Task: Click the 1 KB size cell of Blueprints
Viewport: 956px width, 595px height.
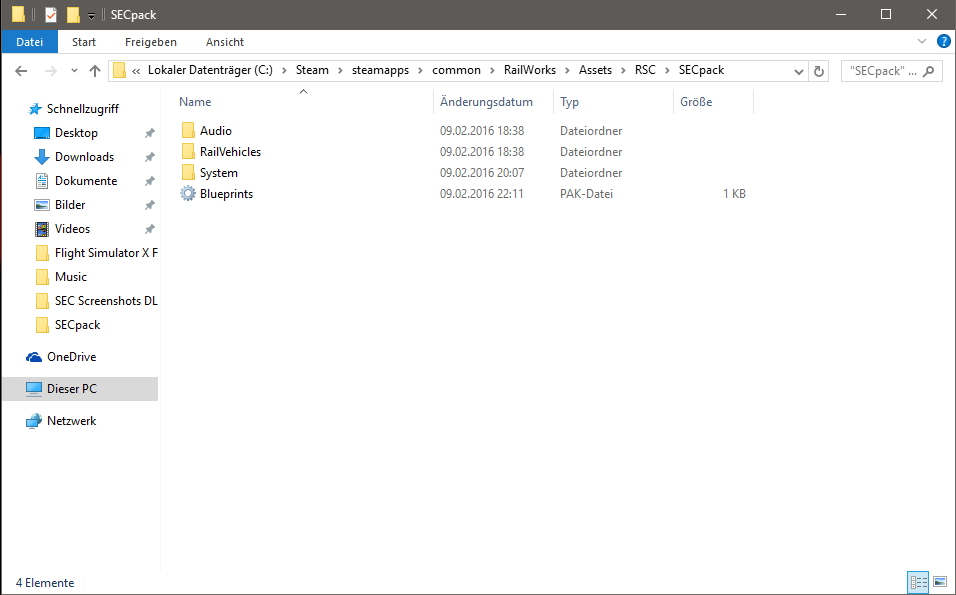Action: point(734,194)
